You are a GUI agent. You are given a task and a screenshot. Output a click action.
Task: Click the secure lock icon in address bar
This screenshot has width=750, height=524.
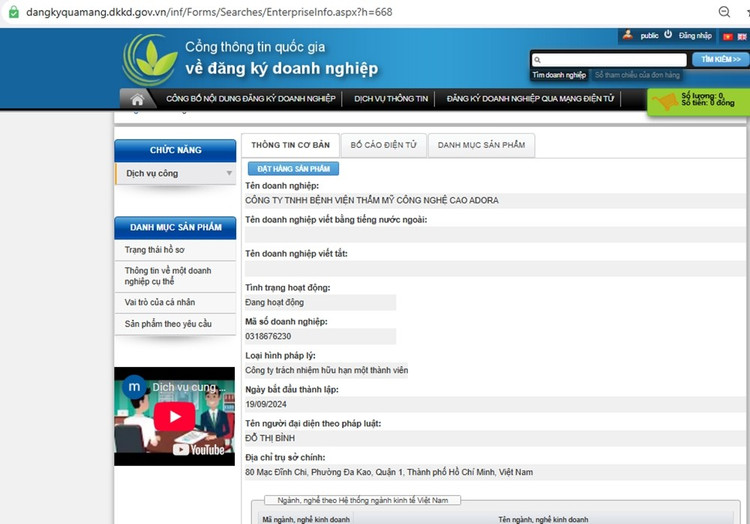pyautogui.click(x=13, y=11)
